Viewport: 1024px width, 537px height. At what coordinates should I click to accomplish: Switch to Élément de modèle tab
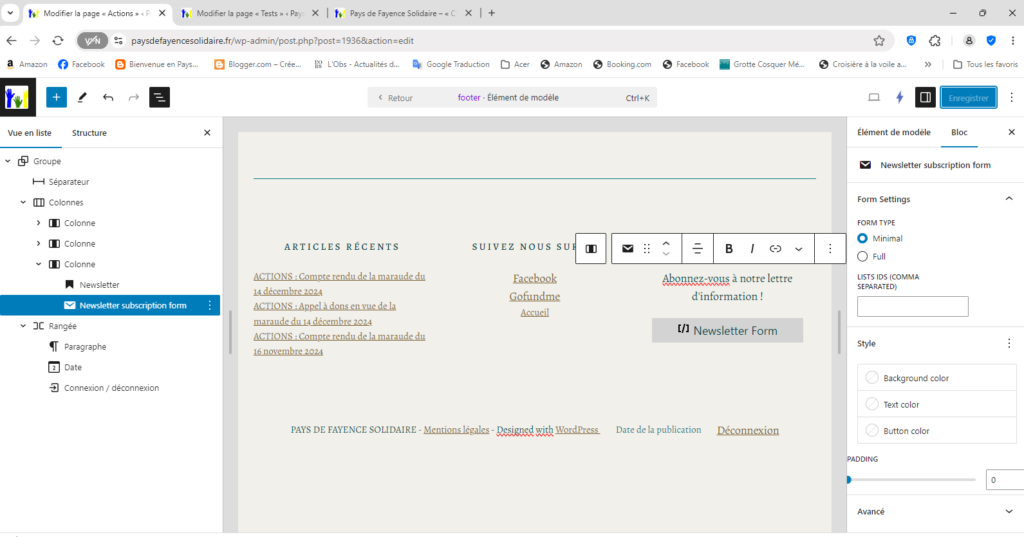tap(895, 133)
